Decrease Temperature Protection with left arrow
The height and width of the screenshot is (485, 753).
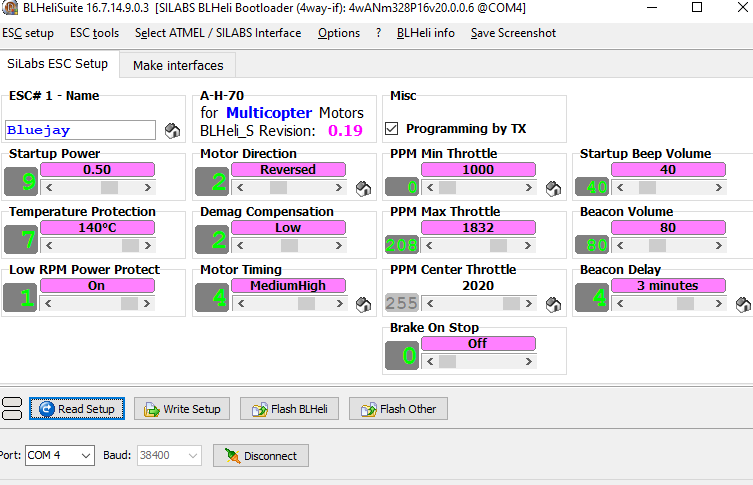pos(49,245)
